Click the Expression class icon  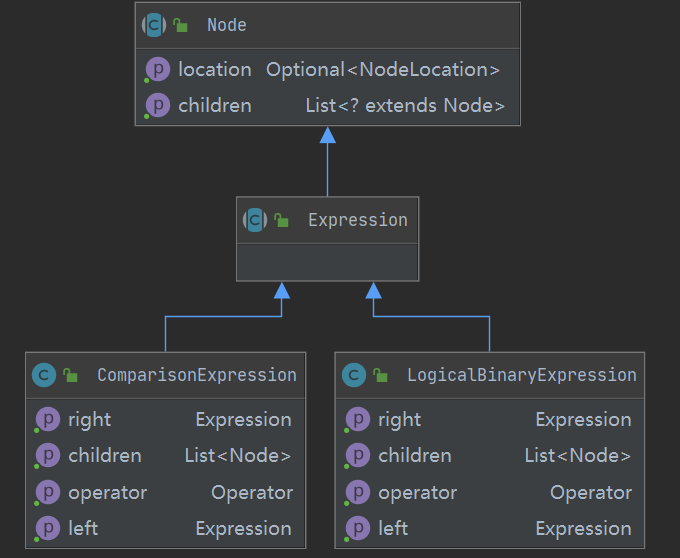pos(256,220)
